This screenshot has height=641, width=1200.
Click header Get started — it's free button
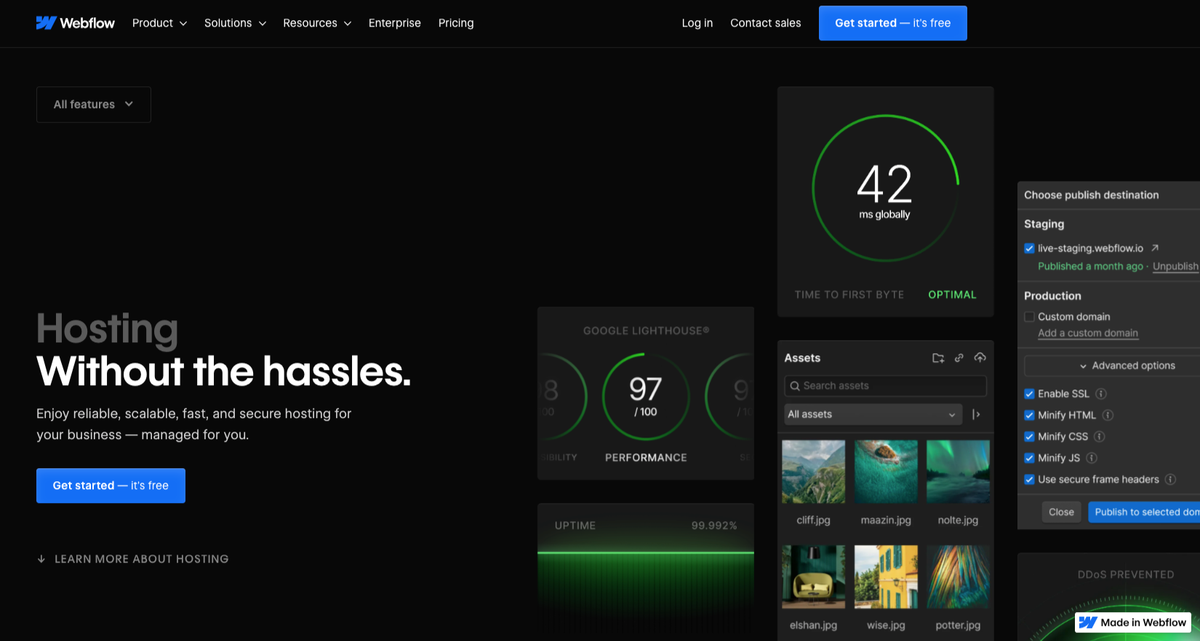892,23
